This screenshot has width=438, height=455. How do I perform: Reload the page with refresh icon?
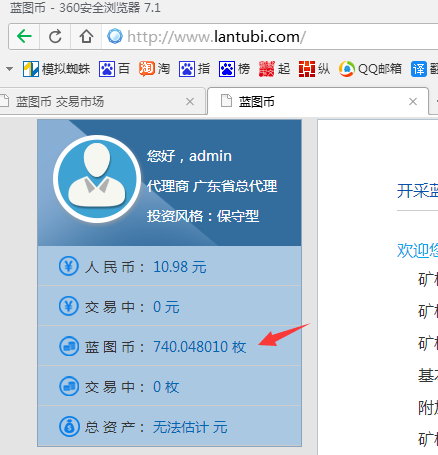pos(55,36)
